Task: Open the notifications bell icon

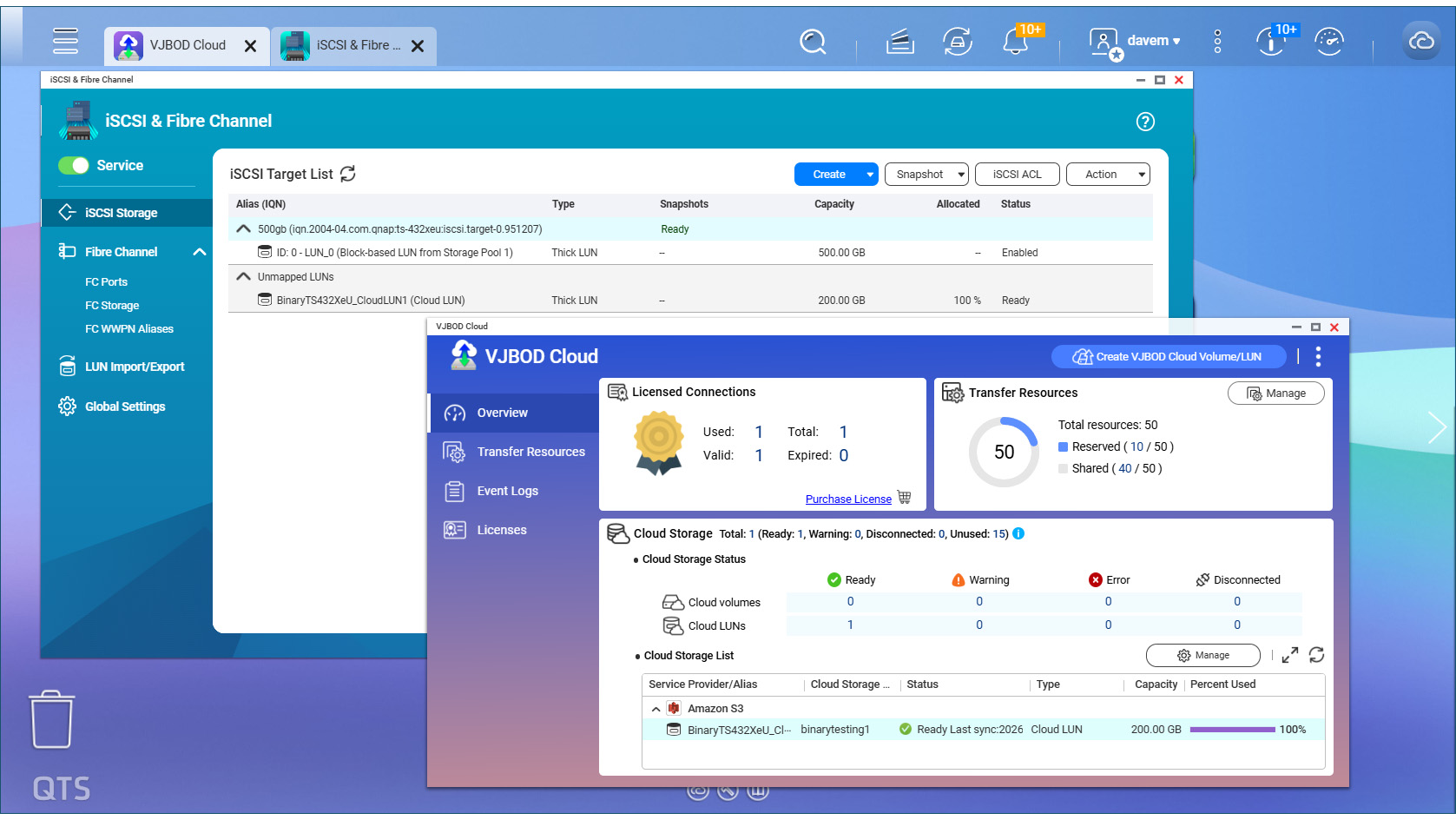Action: [1015, 42]
